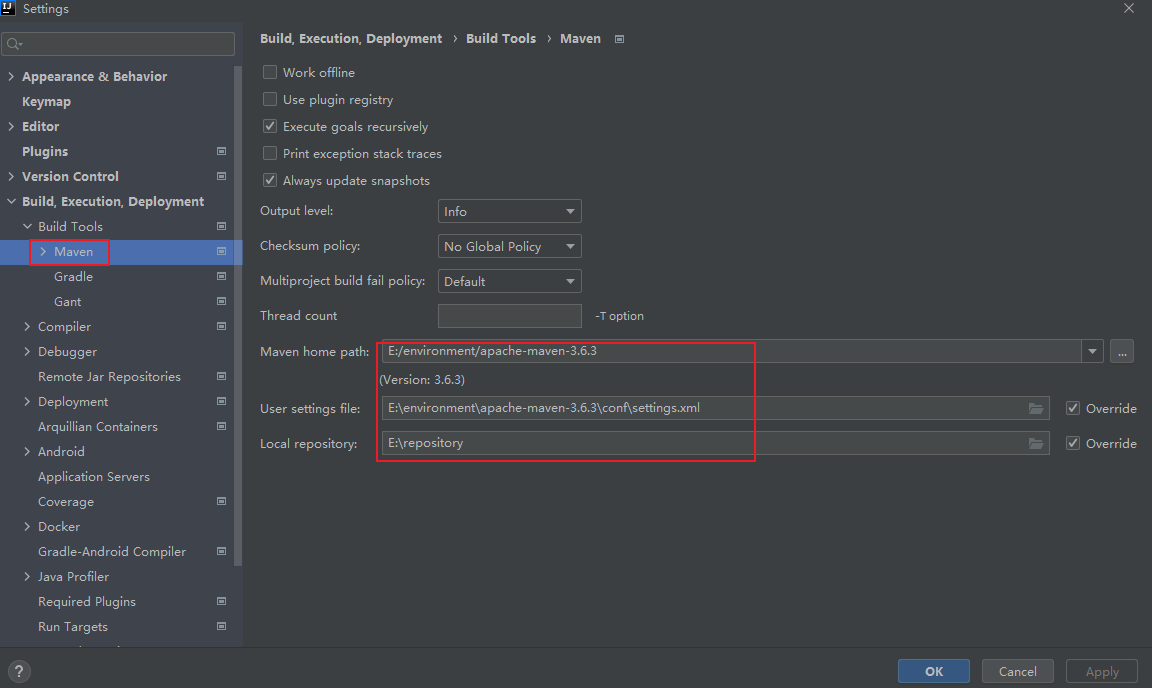Disable Always update snapshots checkbox
This screenshot has height=688, width=1152.
[270, 180]
